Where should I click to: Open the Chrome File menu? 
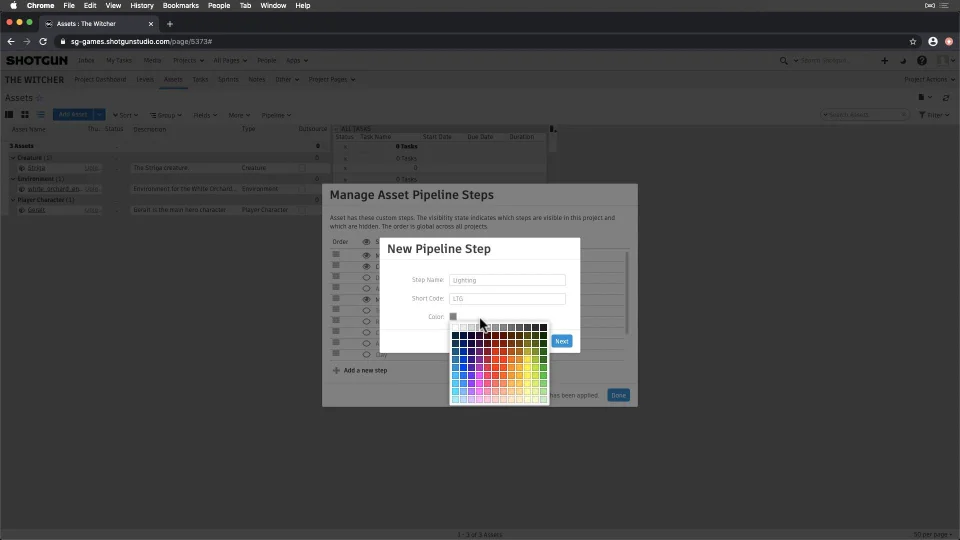tap(69, 6)
